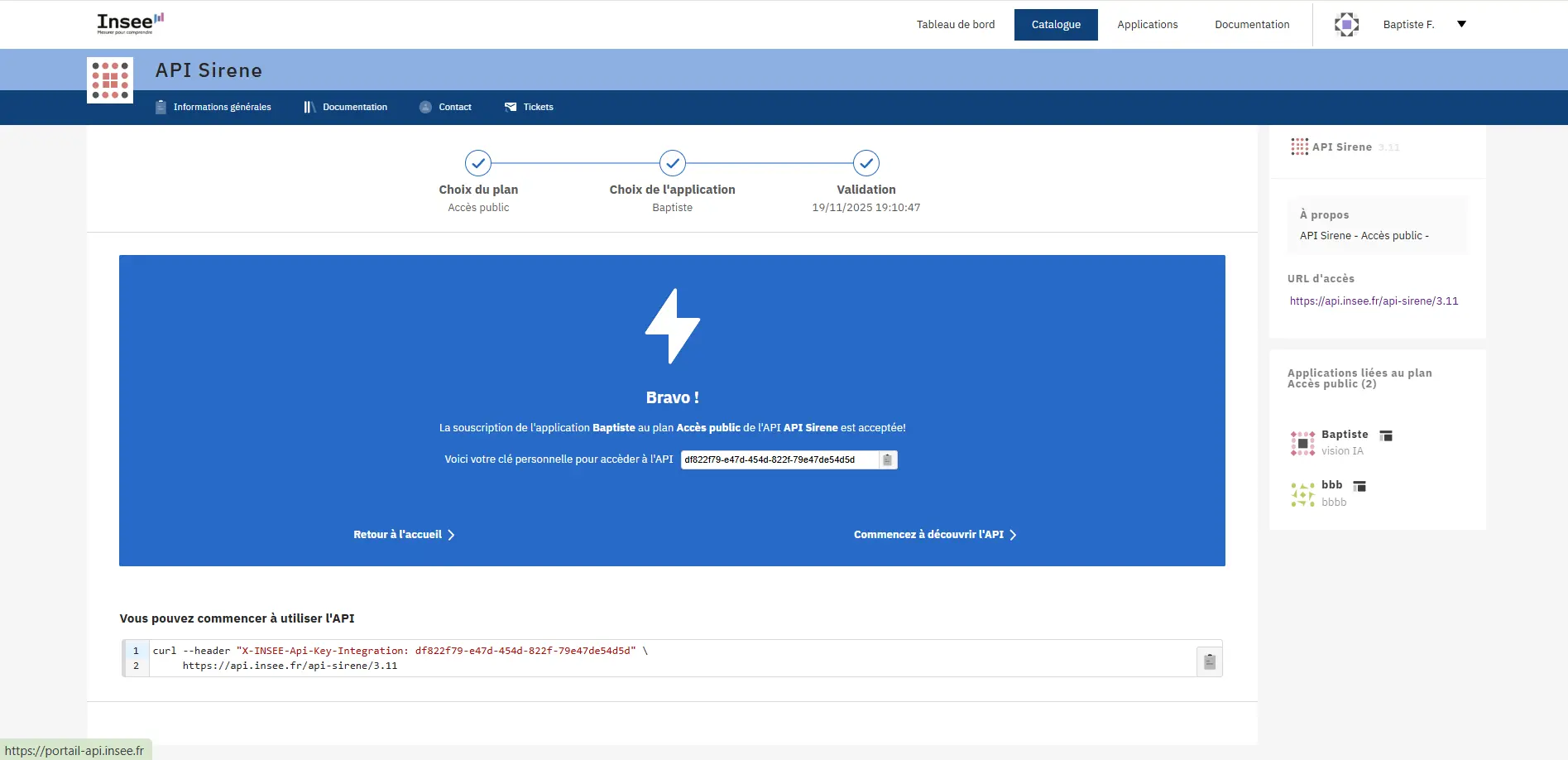Click the Choix de l'application step checkmark
The height and width of the screenshot is (760, 1568).
tap(673, 163)
